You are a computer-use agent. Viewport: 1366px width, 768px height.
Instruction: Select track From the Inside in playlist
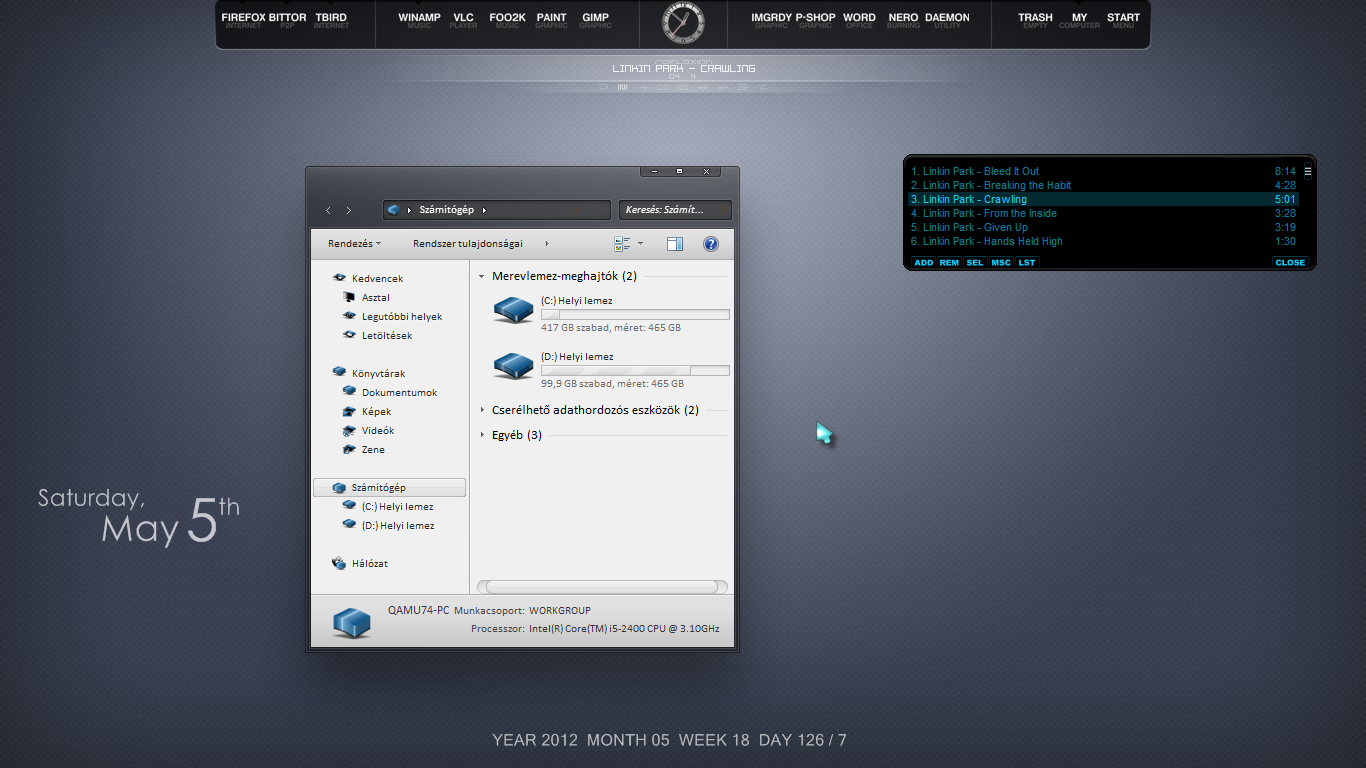pyautogui.click(x=1103, y=213)
